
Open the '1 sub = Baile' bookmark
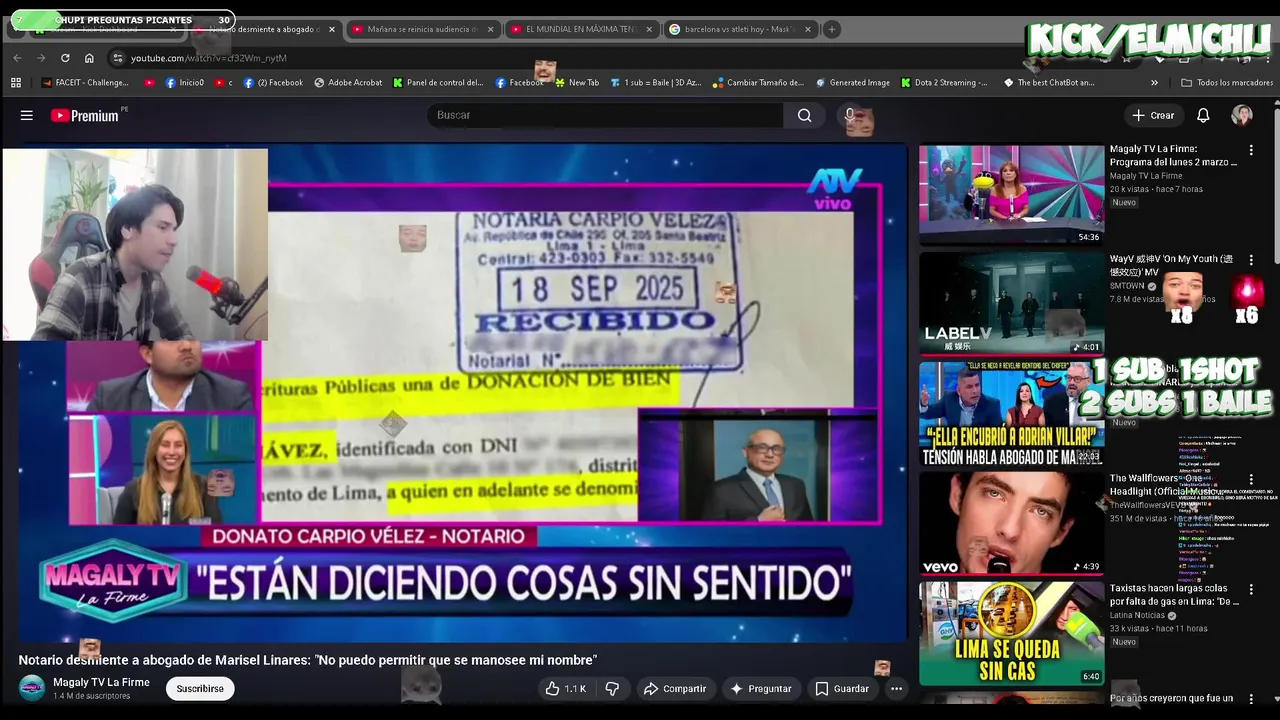coord(656,83)
